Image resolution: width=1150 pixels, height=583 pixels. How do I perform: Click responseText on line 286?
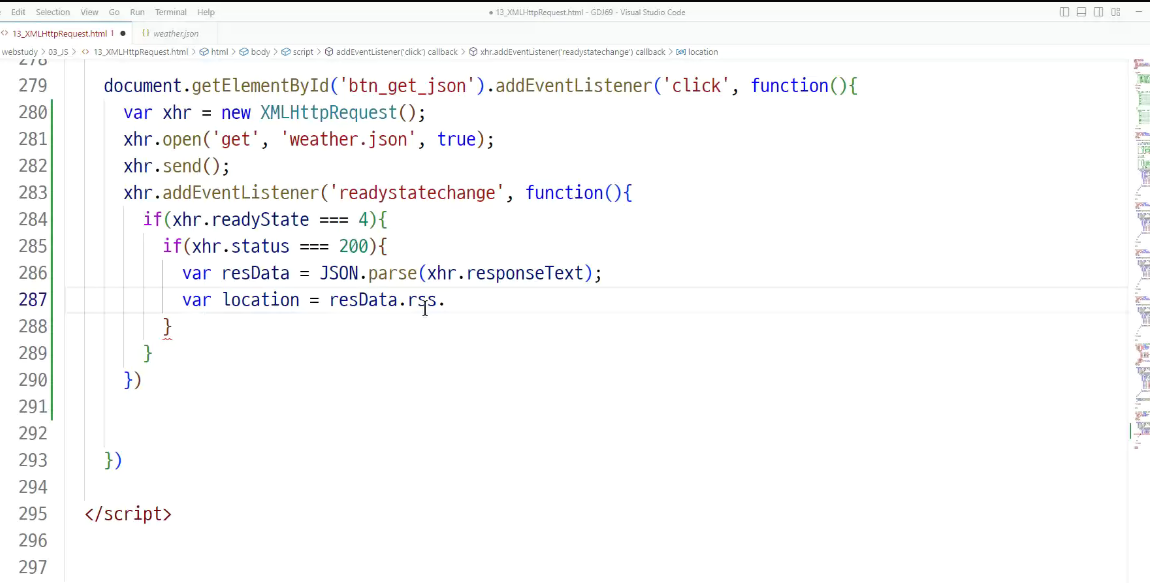point(525,274)
